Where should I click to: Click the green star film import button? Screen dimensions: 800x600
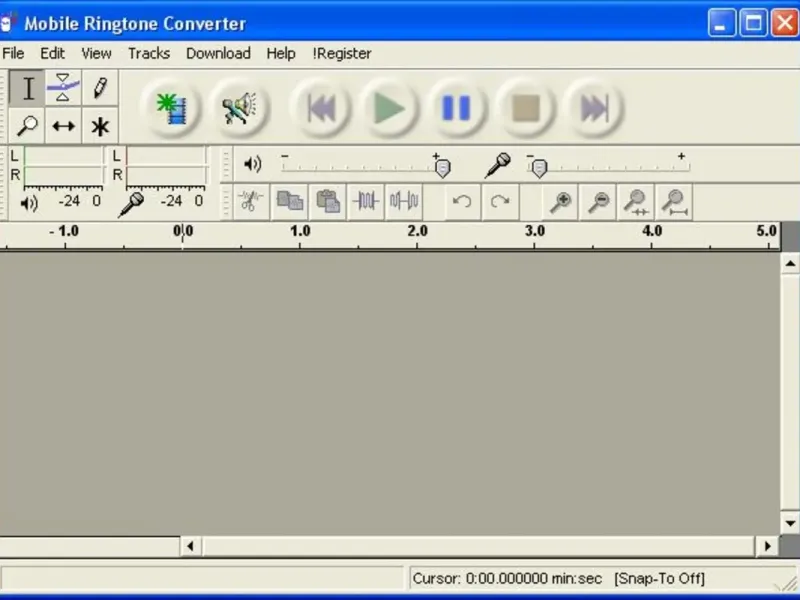tap(172, 108)
